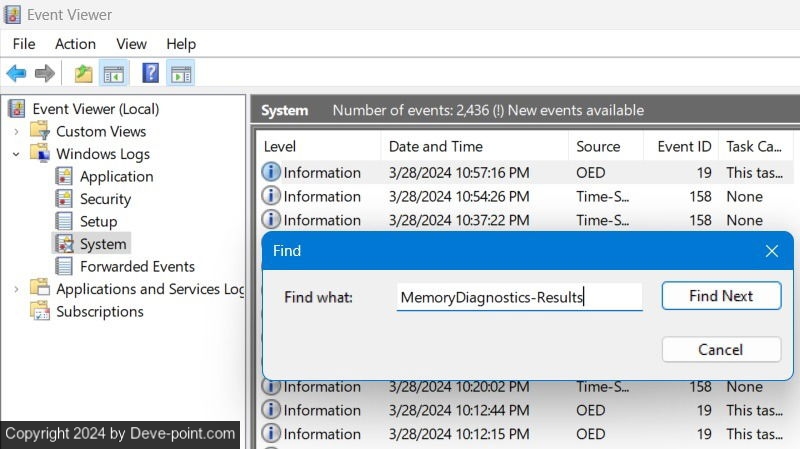Image resolution: width=800 pixels, height=449 pixels.
Task: Toggle the Show/Hide Console Tree icon
Action: click(114, 73)
